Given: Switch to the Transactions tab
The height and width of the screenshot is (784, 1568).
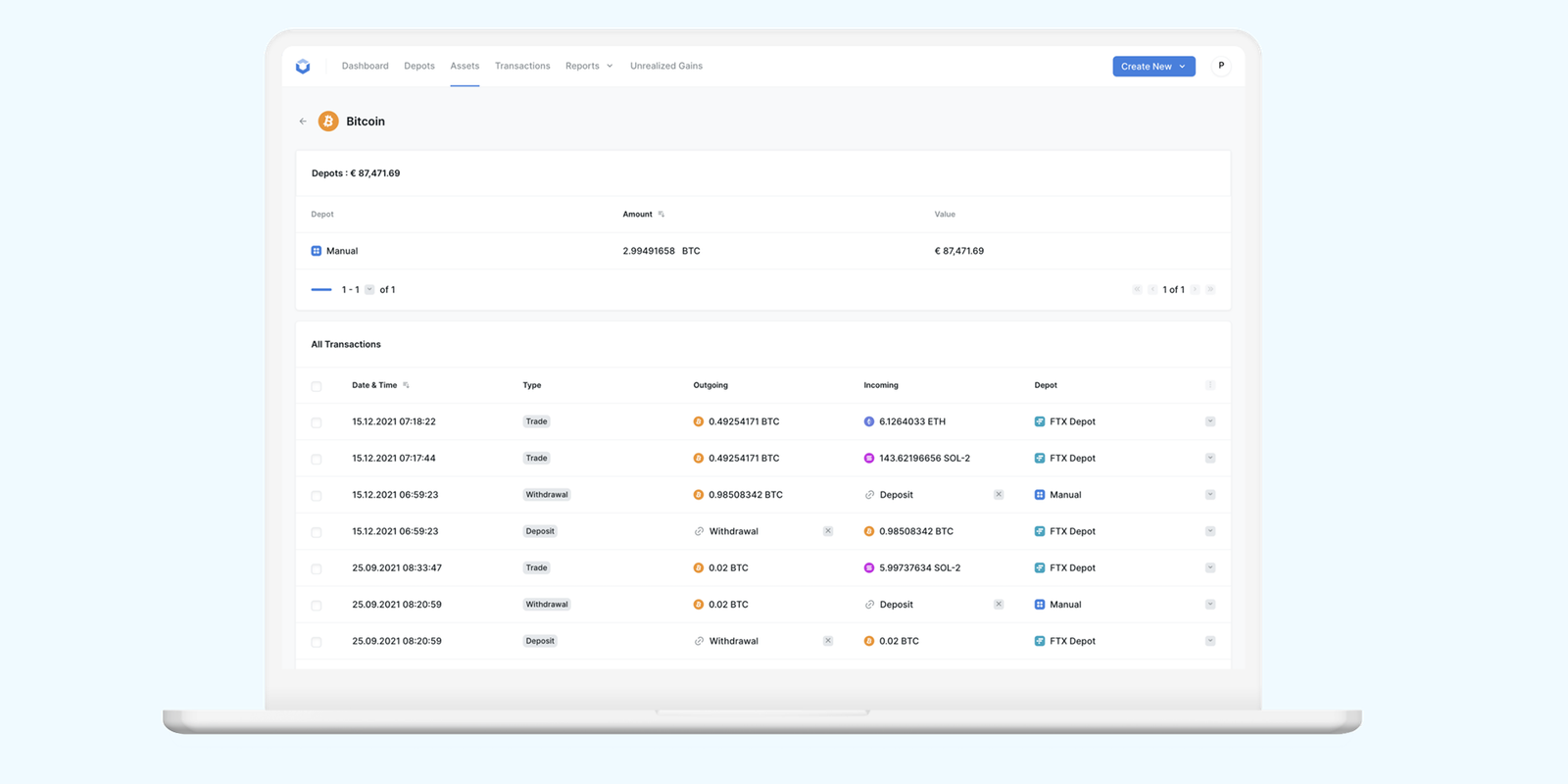Looking at the screenshot, I should click(522, 66).
